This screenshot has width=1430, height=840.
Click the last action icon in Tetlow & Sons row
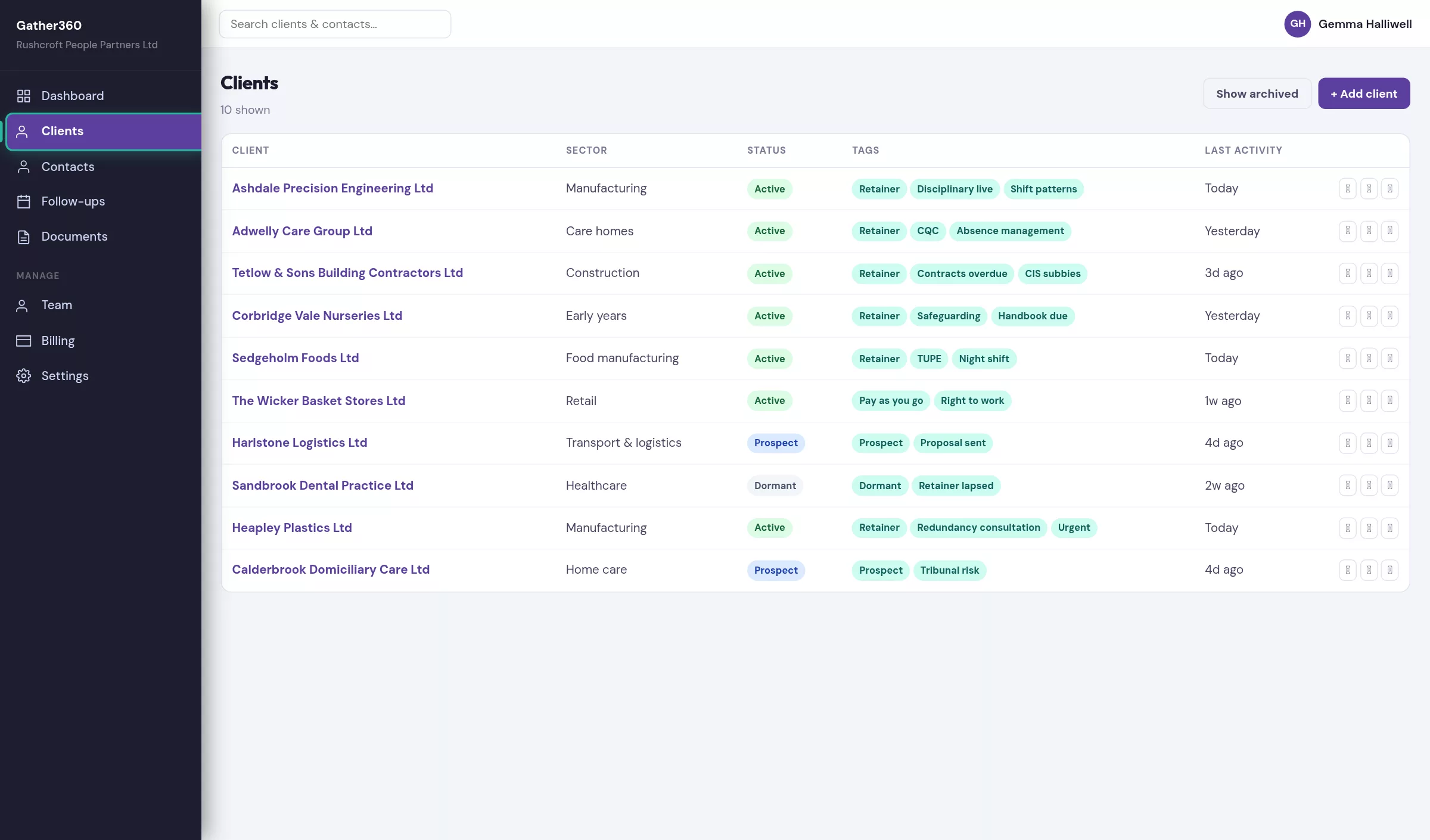pos(1389,273)
